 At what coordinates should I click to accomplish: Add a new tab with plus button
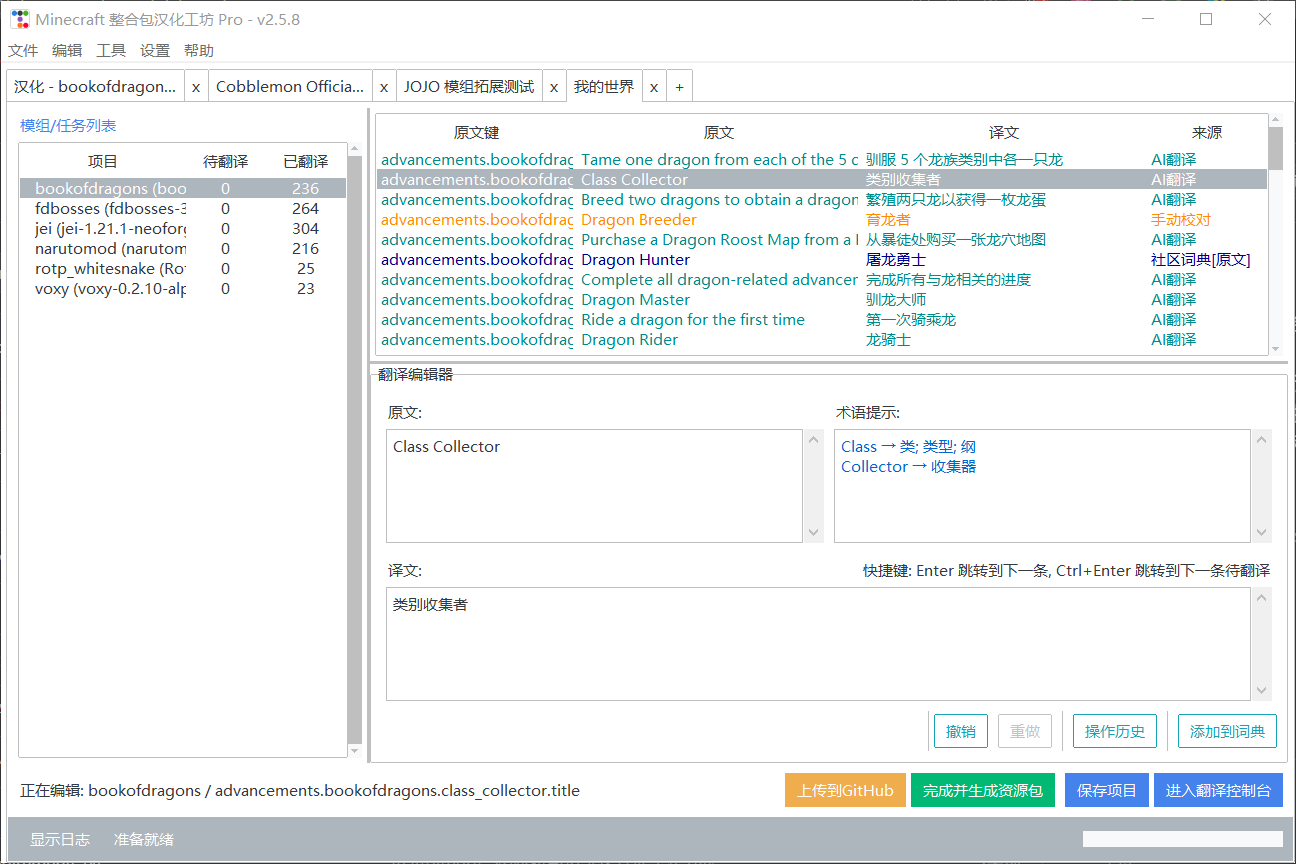pyautogui.click(x=679, y=87)
